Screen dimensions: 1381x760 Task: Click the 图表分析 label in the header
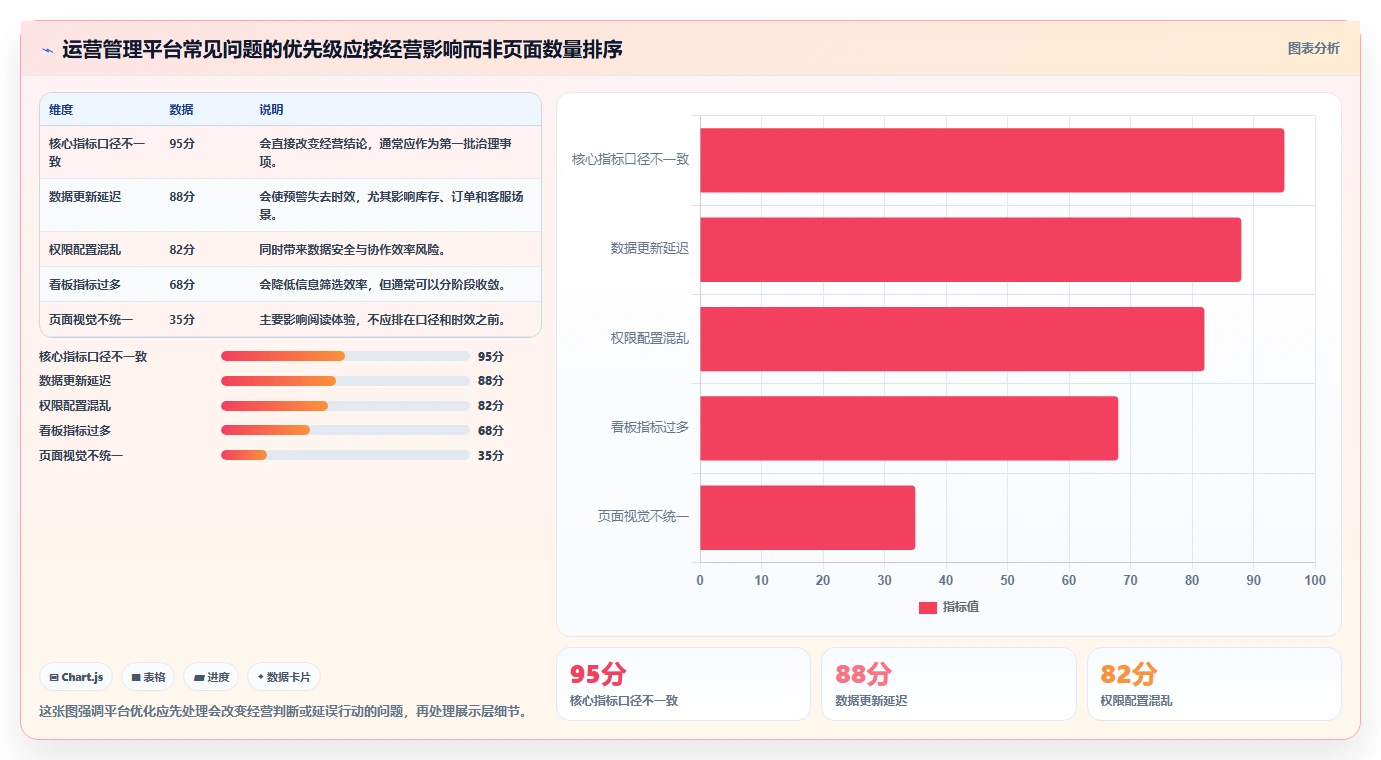pyautogui.click(x=1313, y=49)
